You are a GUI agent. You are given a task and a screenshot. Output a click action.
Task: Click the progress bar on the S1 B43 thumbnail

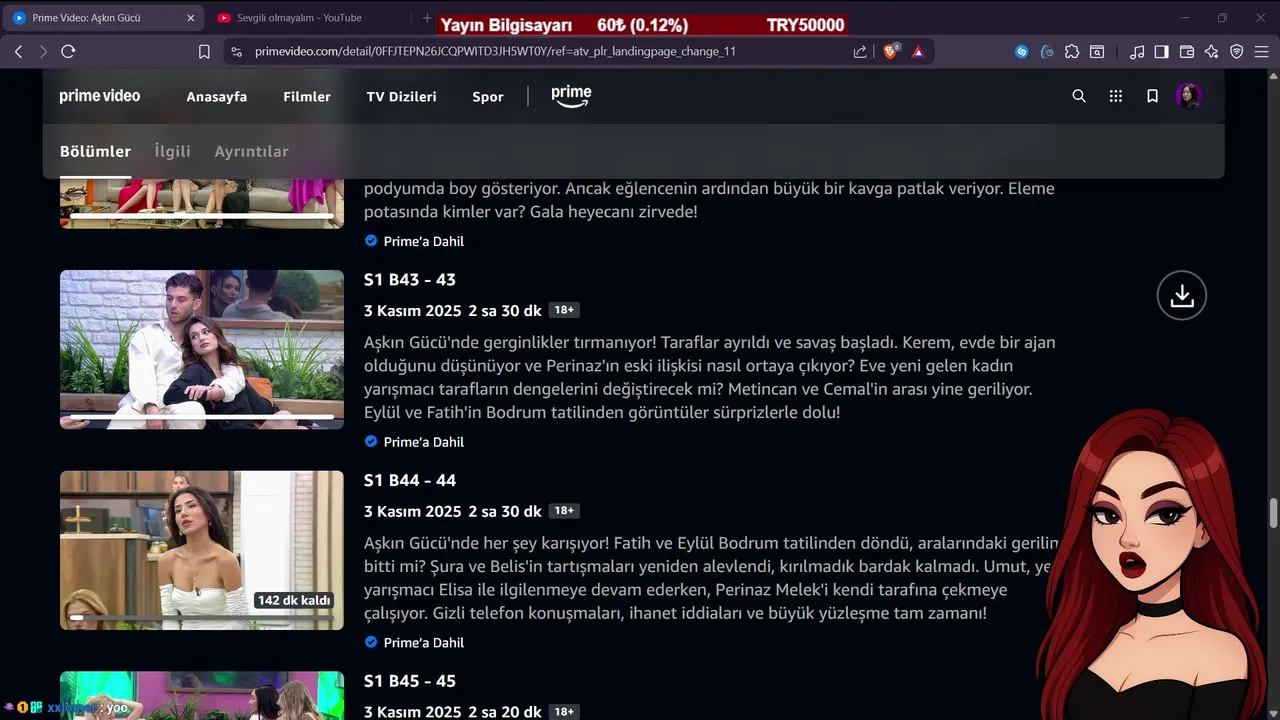(x=202, y=417)
